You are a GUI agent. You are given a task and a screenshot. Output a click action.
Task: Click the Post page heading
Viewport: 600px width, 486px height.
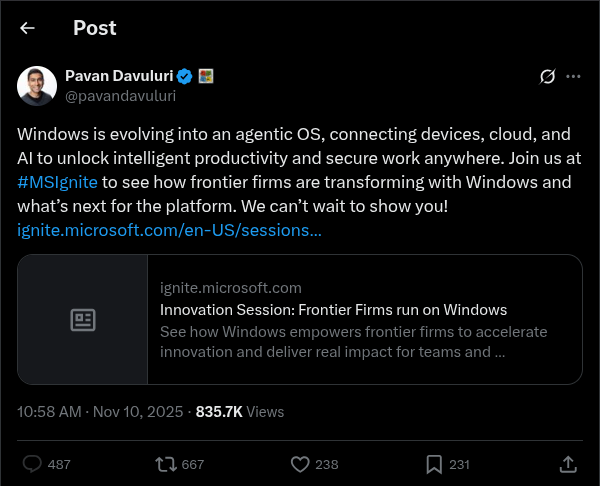(x=94, y=28)
